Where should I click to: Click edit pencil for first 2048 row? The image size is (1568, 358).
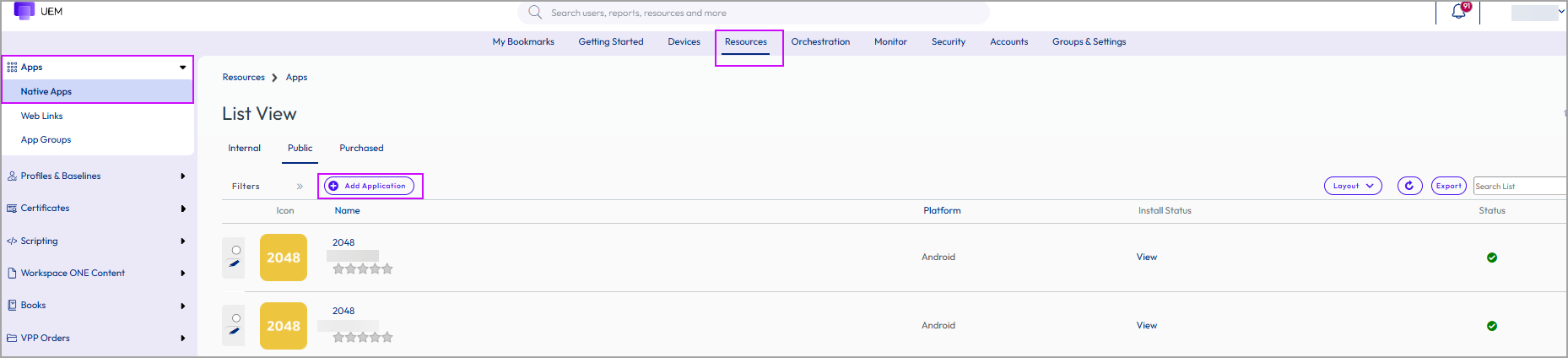tap(235, 264)
